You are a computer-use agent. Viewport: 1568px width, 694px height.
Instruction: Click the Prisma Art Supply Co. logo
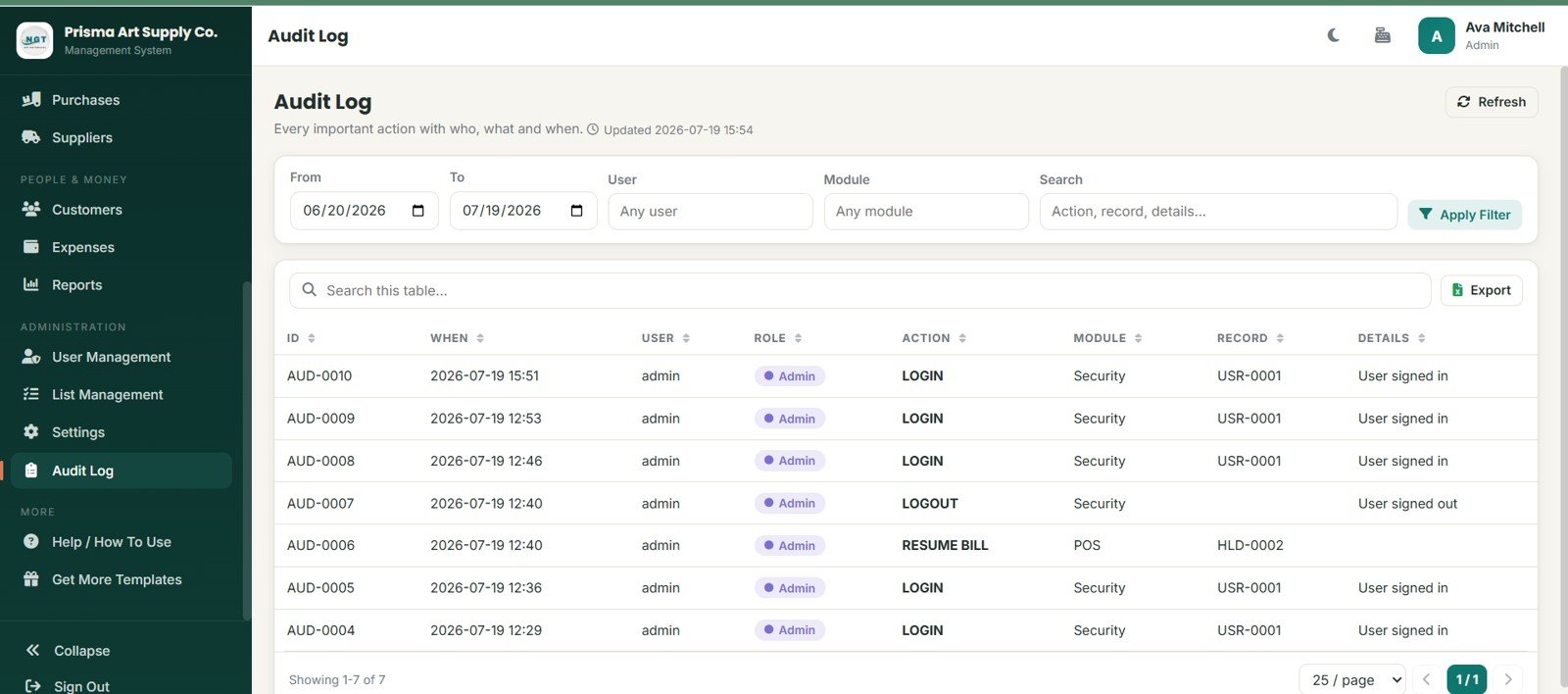tap(35, 40)
